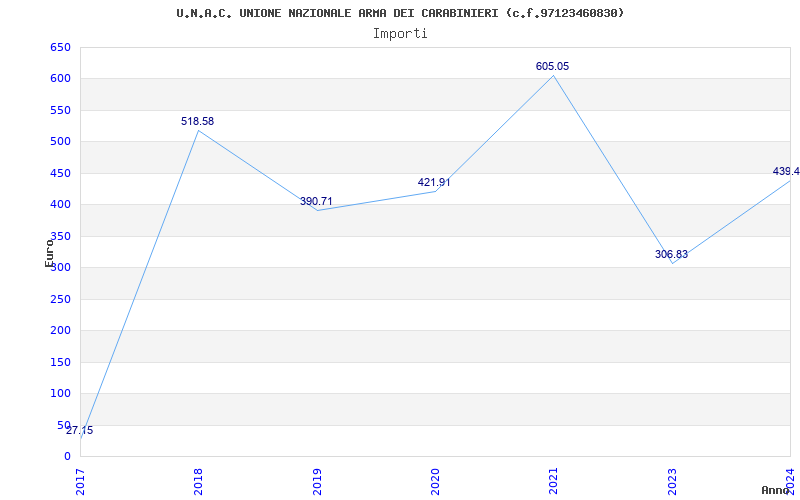Viewport: 800px width, 500px height.
Task: Click the 306.83 data label
Action: click(x=671, y=255)
